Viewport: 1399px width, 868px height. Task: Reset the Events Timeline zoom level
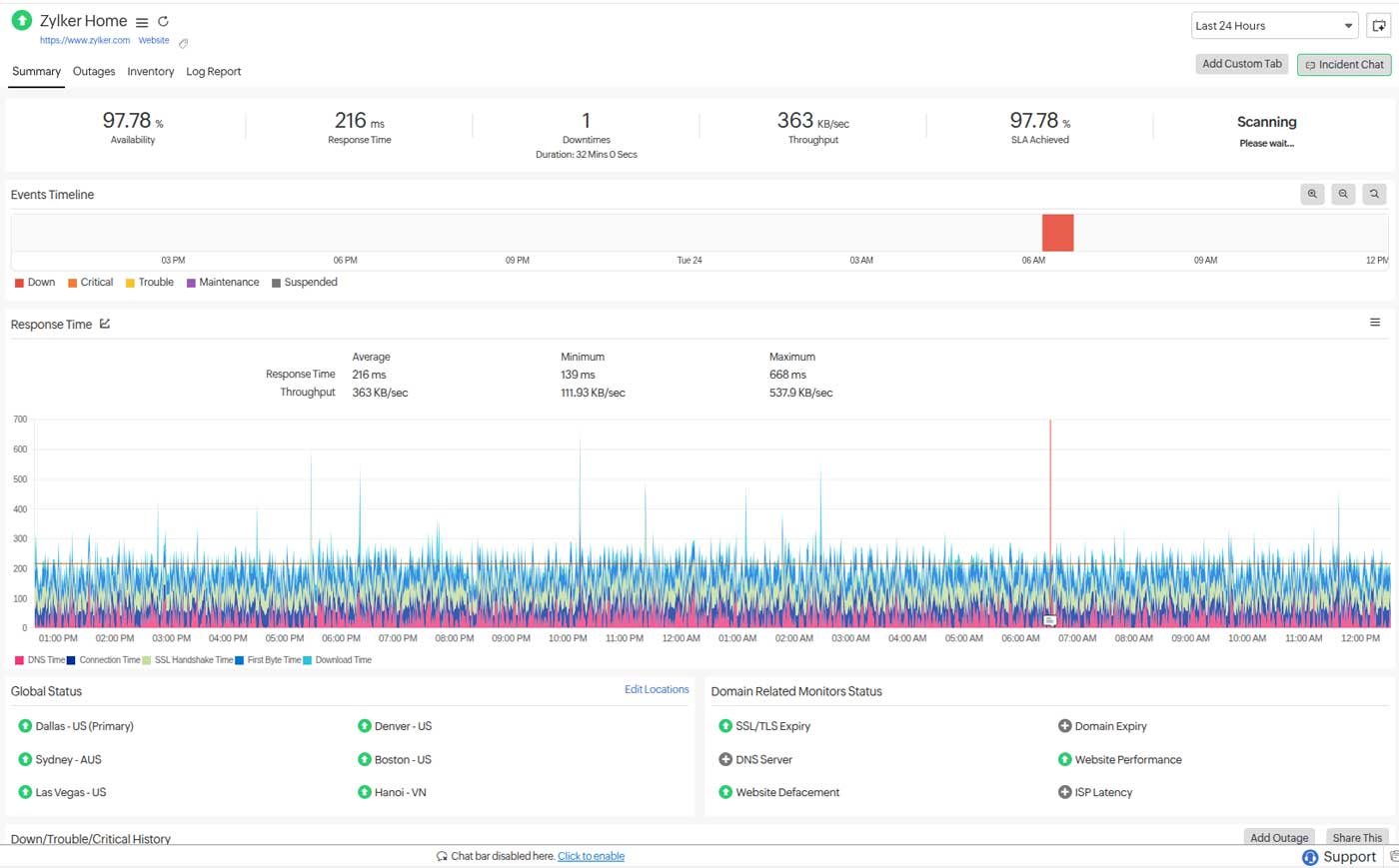1374,194
